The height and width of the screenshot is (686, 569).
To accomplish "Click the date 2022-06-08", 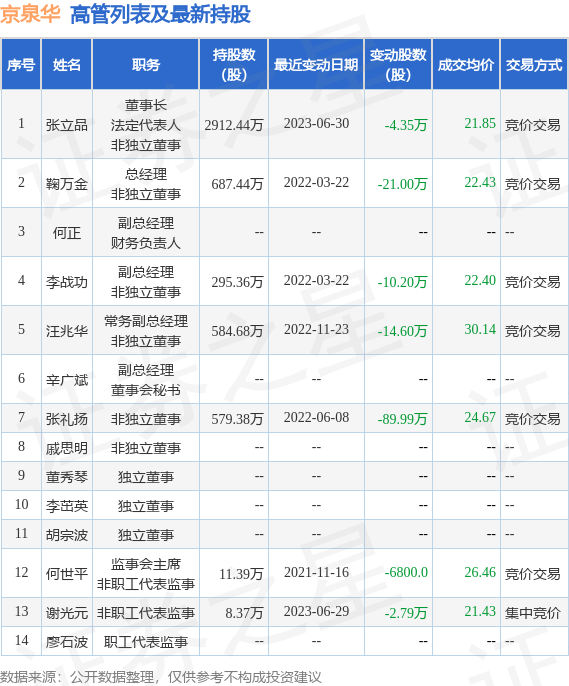I will [316, 417].
